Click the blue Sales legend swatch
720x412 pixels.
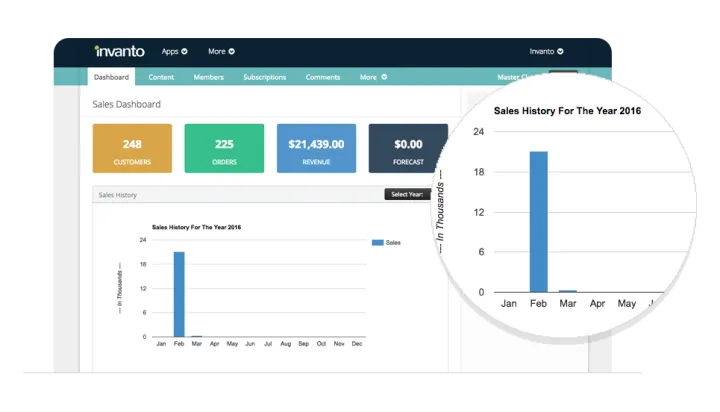coord(377,242)
